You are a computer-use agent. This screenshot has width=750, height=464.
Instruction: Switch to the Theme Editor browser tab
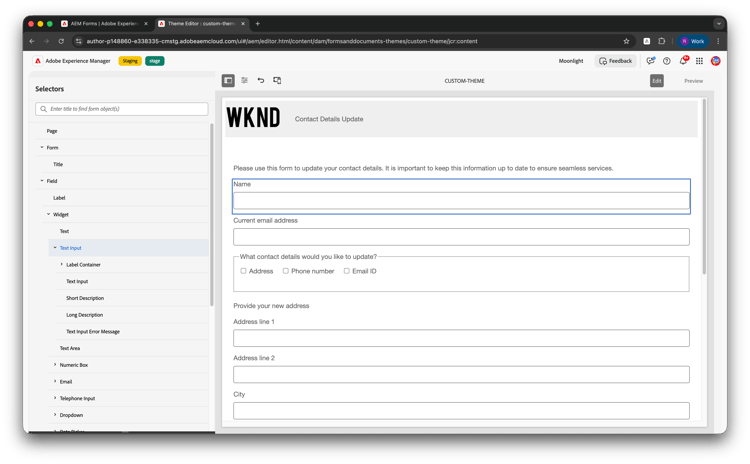click(x=201, y=23)
